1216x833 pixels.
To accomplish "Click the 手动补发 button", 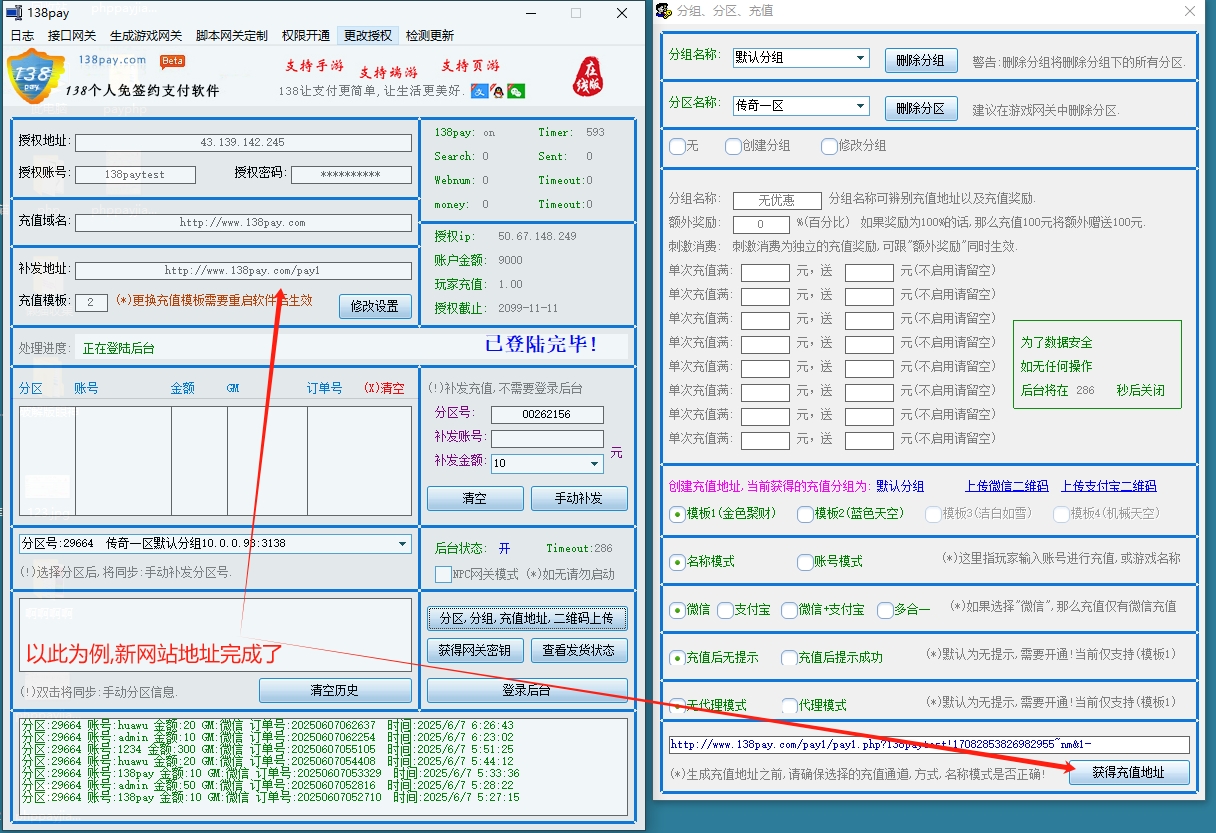I will (579, 498).
